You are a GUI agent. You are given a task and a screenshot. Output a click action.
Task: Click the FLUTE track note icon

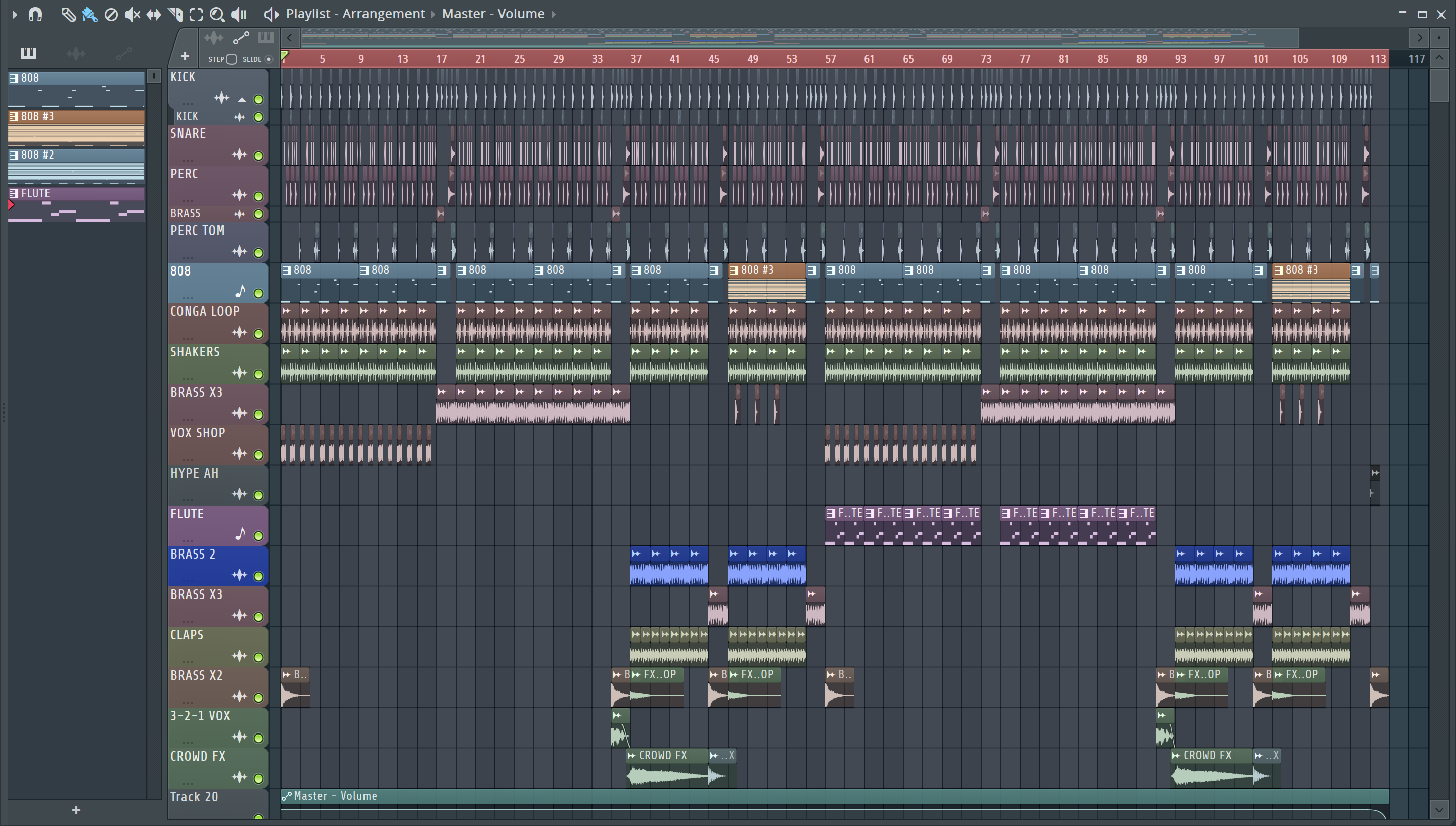point(240,534)
